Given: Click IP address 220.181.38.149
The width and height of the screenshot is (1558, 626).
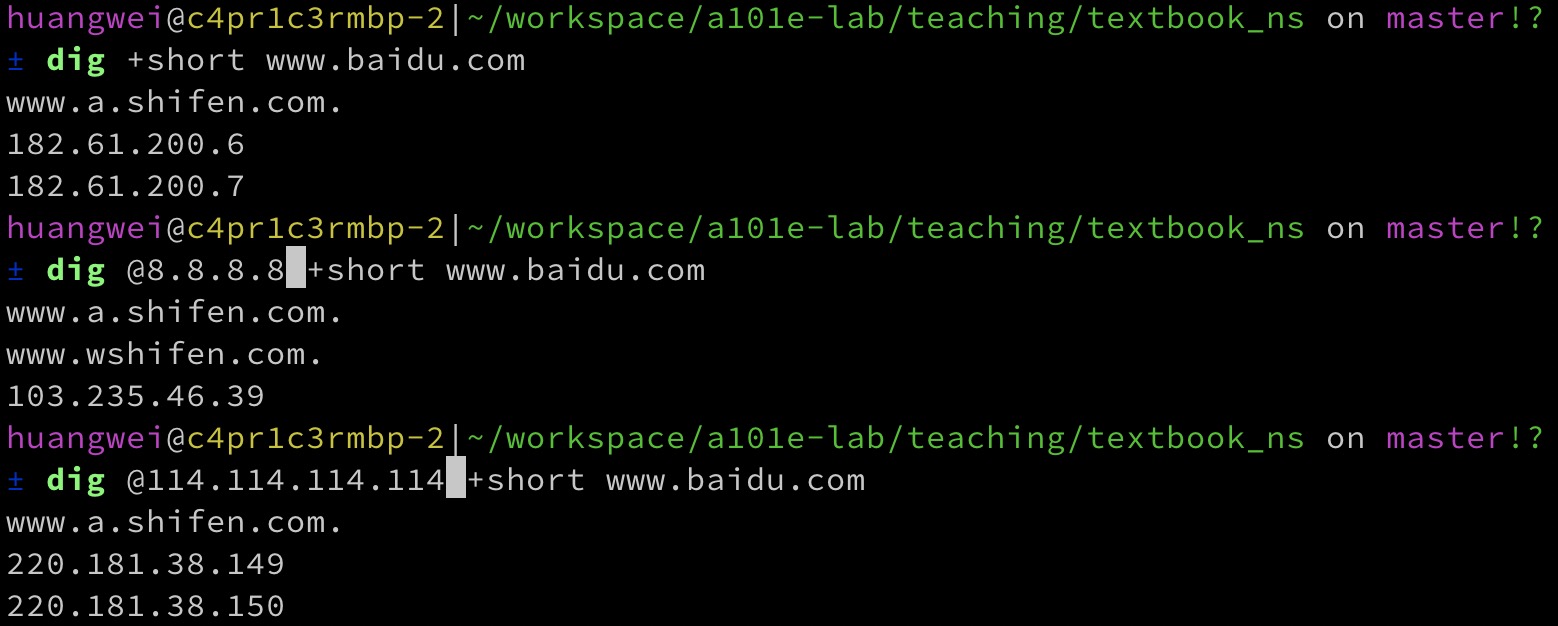Looking at the screenshot, I should pyautogui.click(x=146, y=564).
